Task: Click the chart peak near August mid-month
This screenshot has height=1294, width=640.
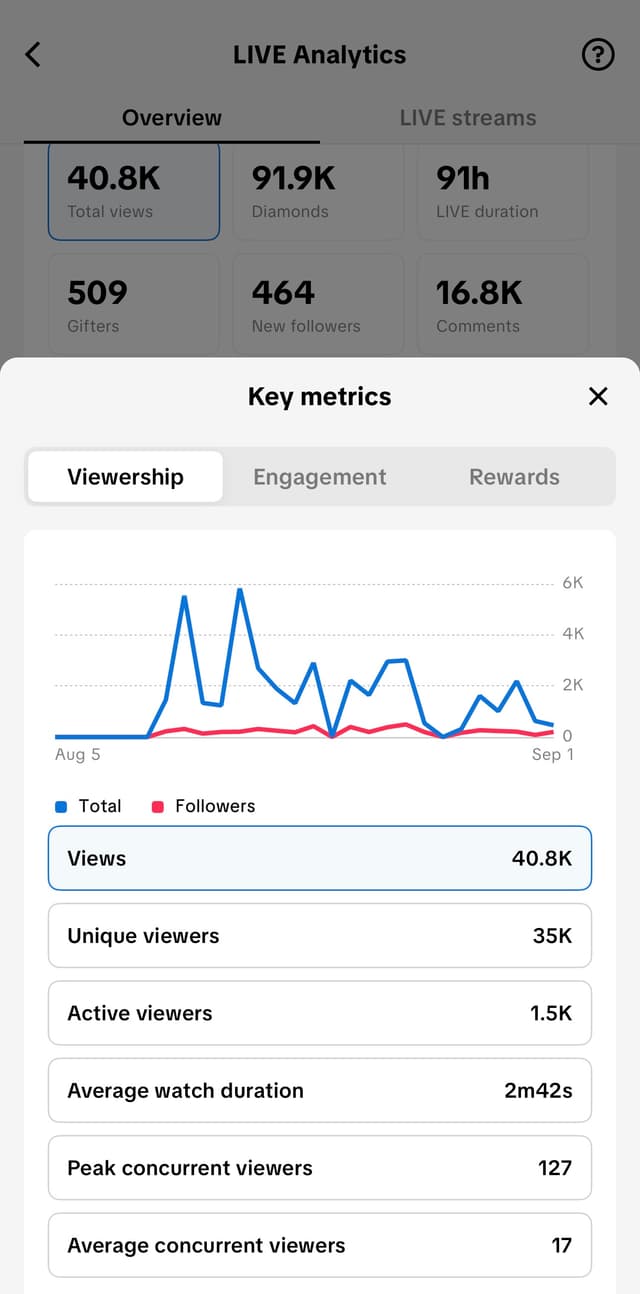Action: pos(240,592)
